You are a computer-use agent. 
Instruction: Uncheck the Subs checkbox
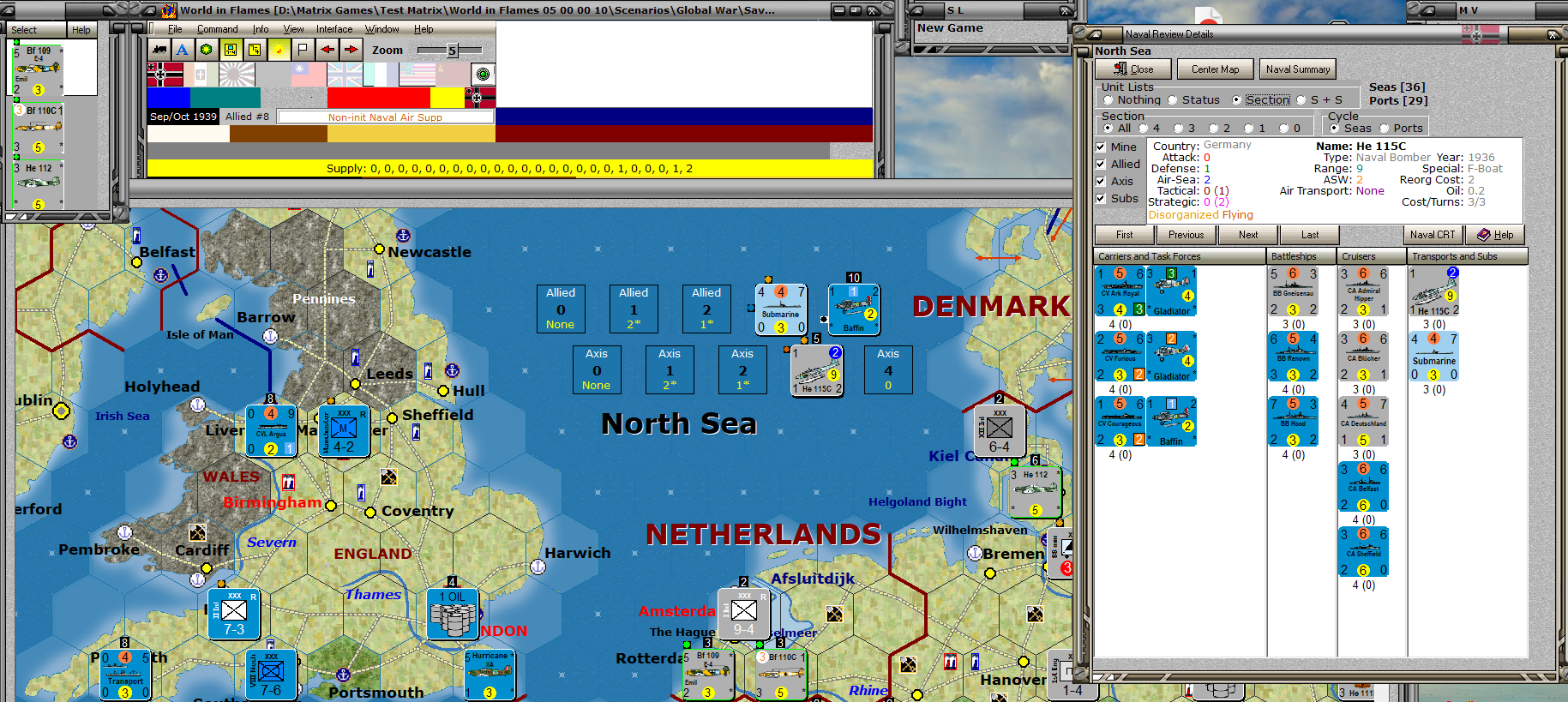click(x=1101, y=199)
